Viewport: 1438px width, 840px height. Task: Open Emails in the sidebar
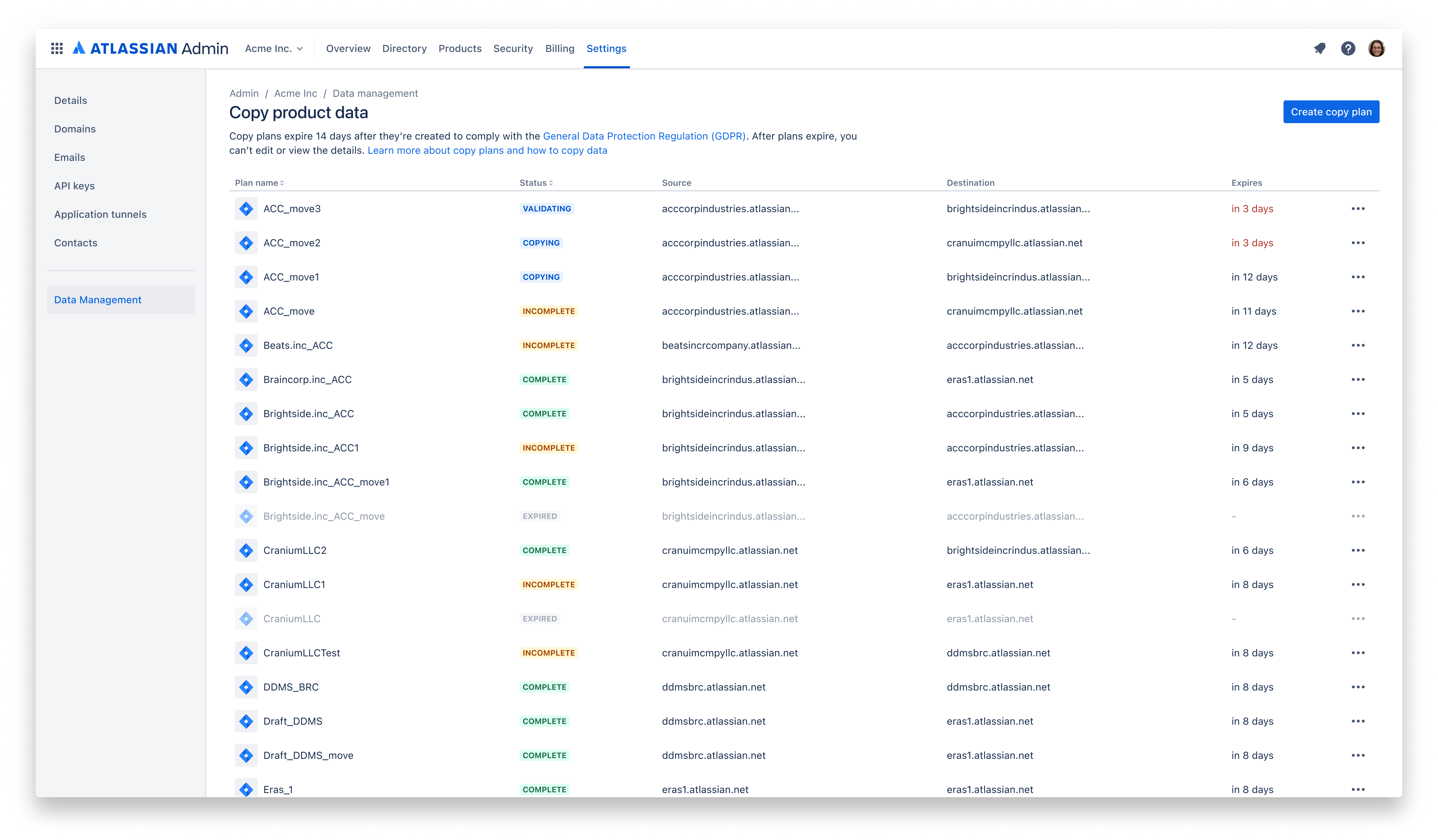tap(70, 157)
